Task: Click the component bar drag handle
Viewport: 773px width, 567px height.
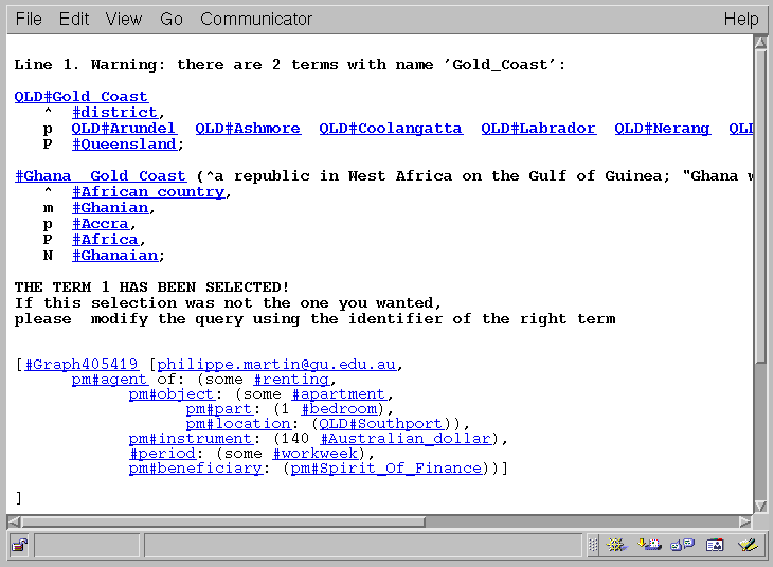Action: click(x=593, y=545)
